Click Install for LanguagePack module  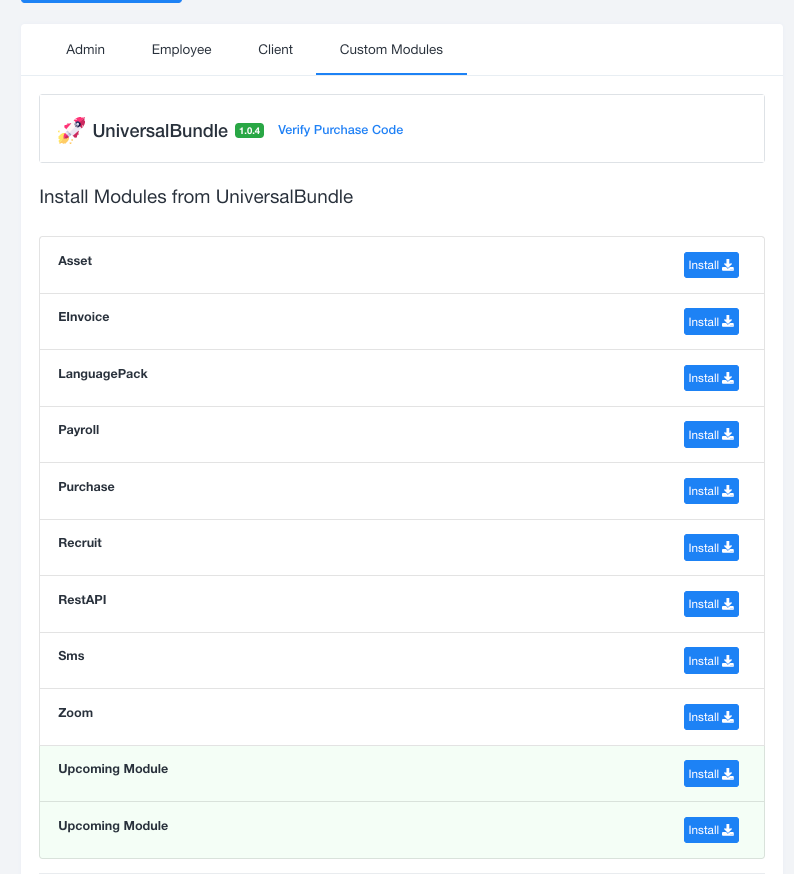click(711, 378)
